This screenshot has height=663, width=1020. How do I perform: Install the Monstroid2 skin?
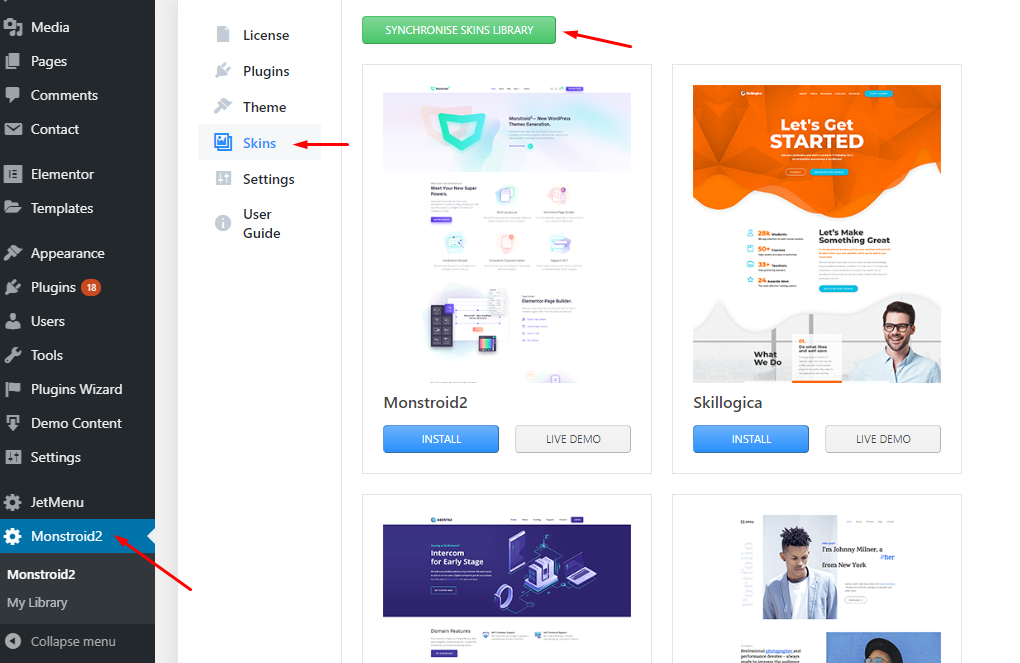[x=441, y=439]
